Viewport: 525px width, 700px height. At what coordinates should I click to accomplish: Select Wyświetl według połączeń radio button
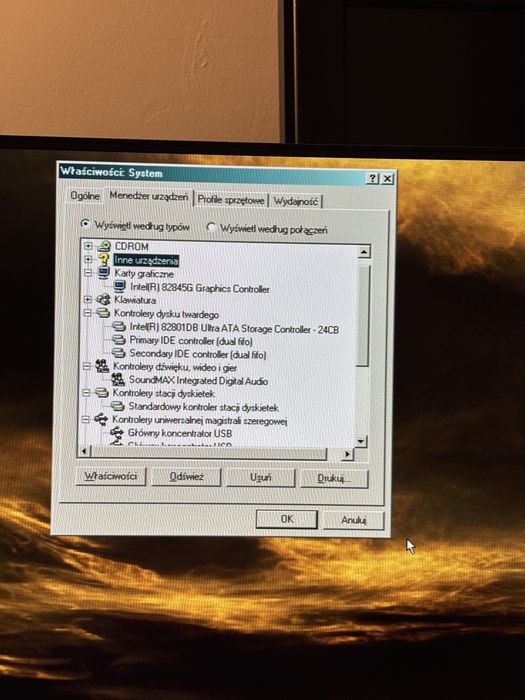coord(211,227)
